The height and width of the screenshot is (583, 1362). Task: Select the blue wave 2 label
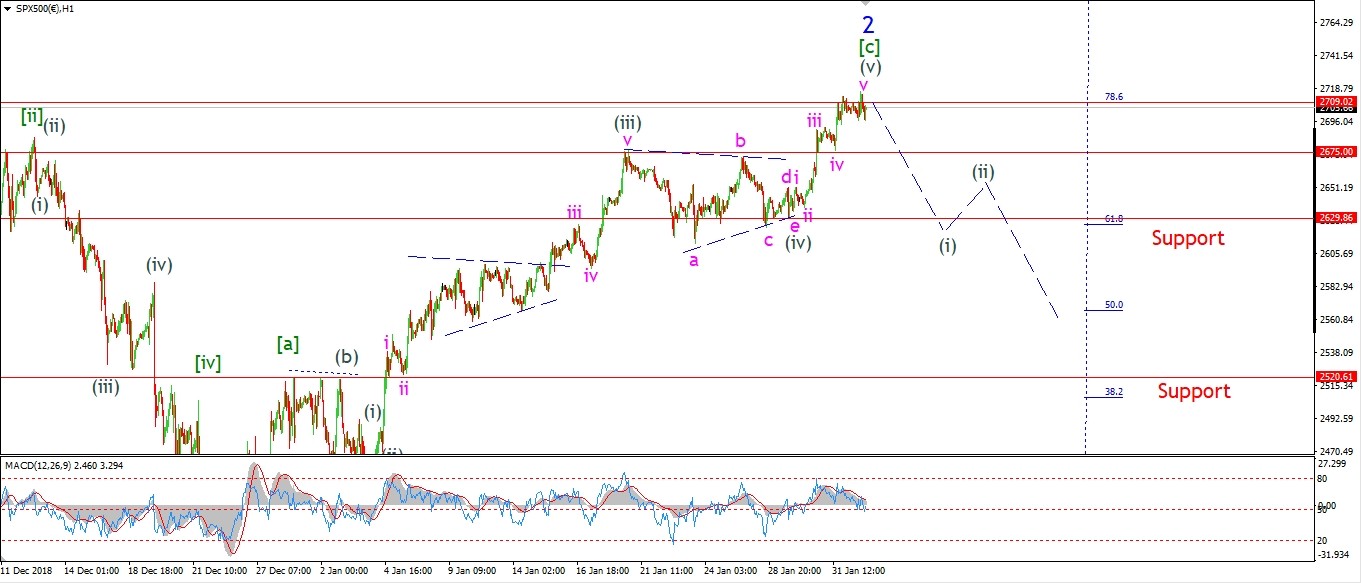[x=868, y=23]
